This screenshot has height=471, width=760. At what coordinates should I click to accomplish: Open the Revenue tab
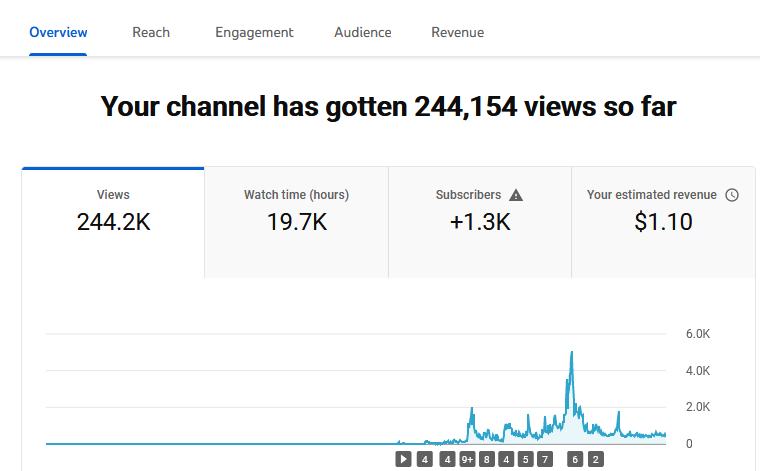(458, 32)
